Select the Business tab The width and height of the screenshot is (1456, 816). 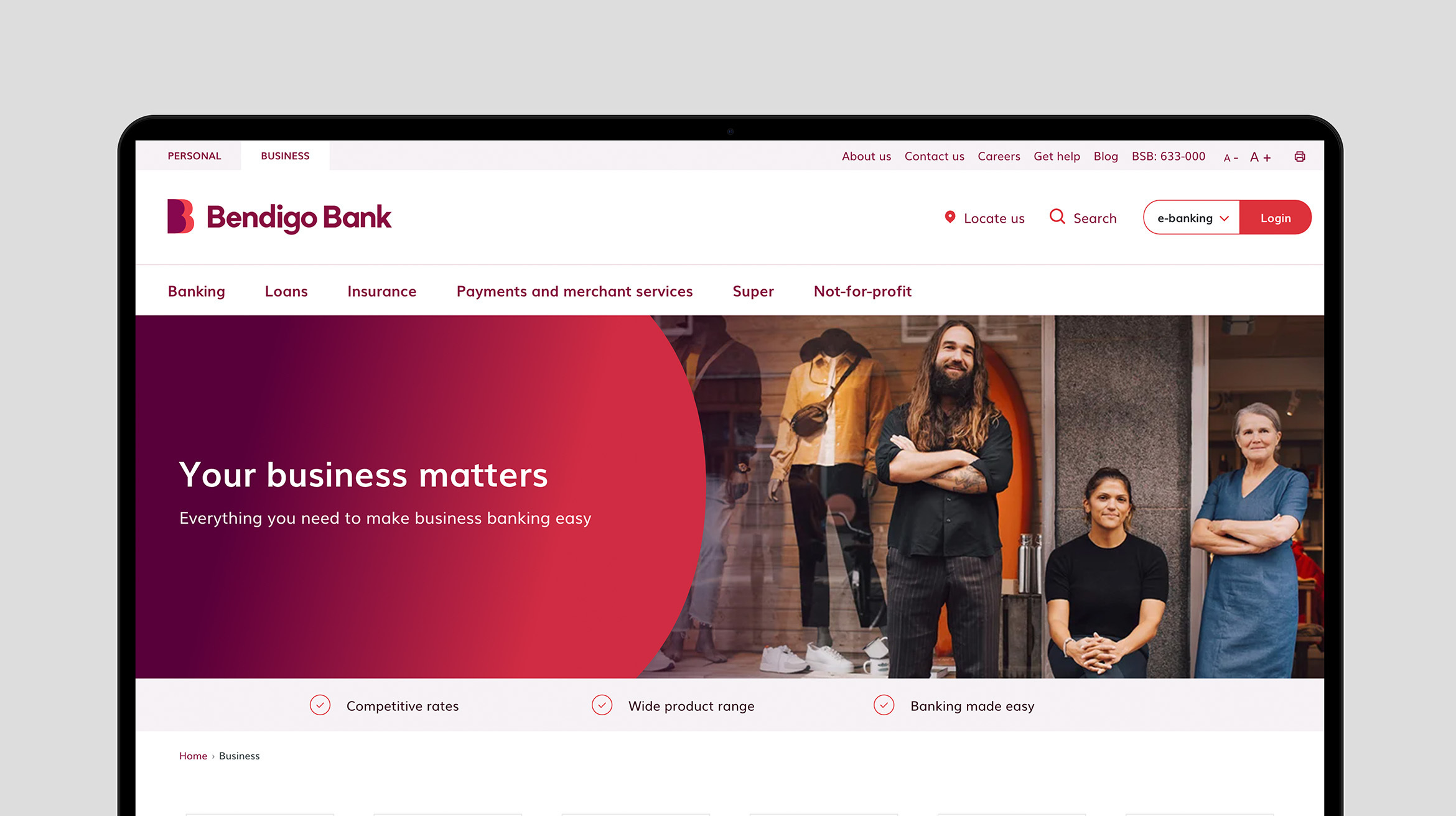(x=285, y=156)
